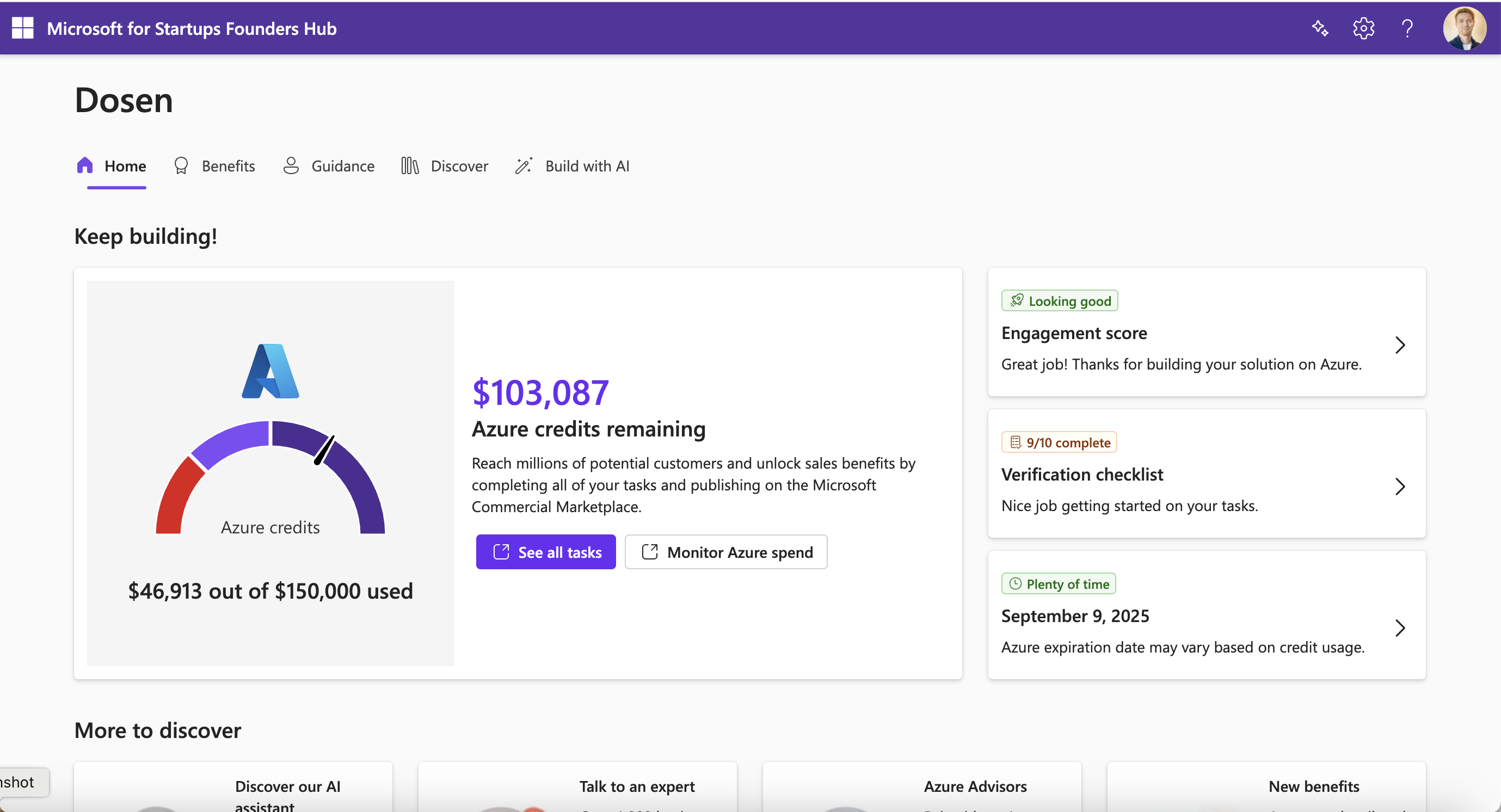Open the AI sparkle icon in header
The height and width of the screenshot is (812, 1501).
click(1320, 28)
